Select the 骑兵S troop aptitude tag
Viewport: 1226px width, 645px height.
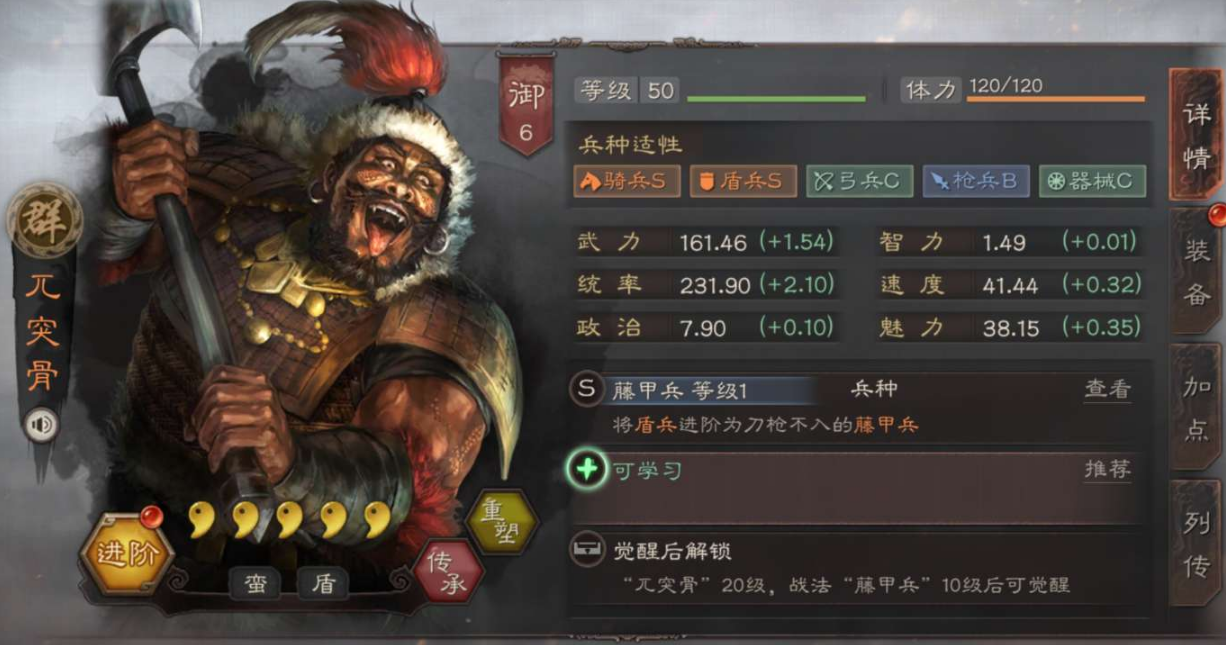coord(627,181)
